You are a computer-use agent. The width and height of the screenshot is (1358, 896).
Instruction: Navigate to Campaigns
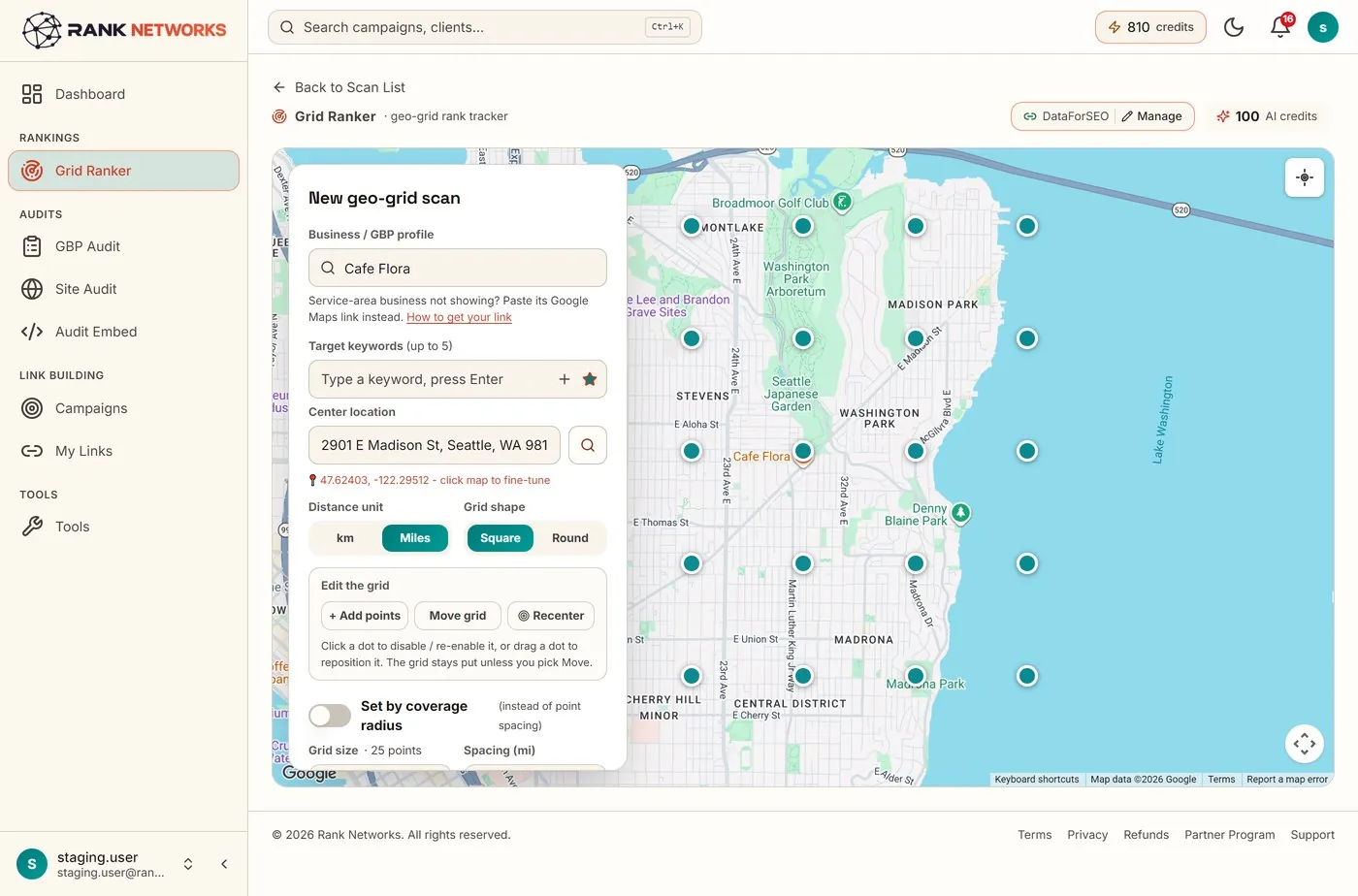tap(124, 408)
